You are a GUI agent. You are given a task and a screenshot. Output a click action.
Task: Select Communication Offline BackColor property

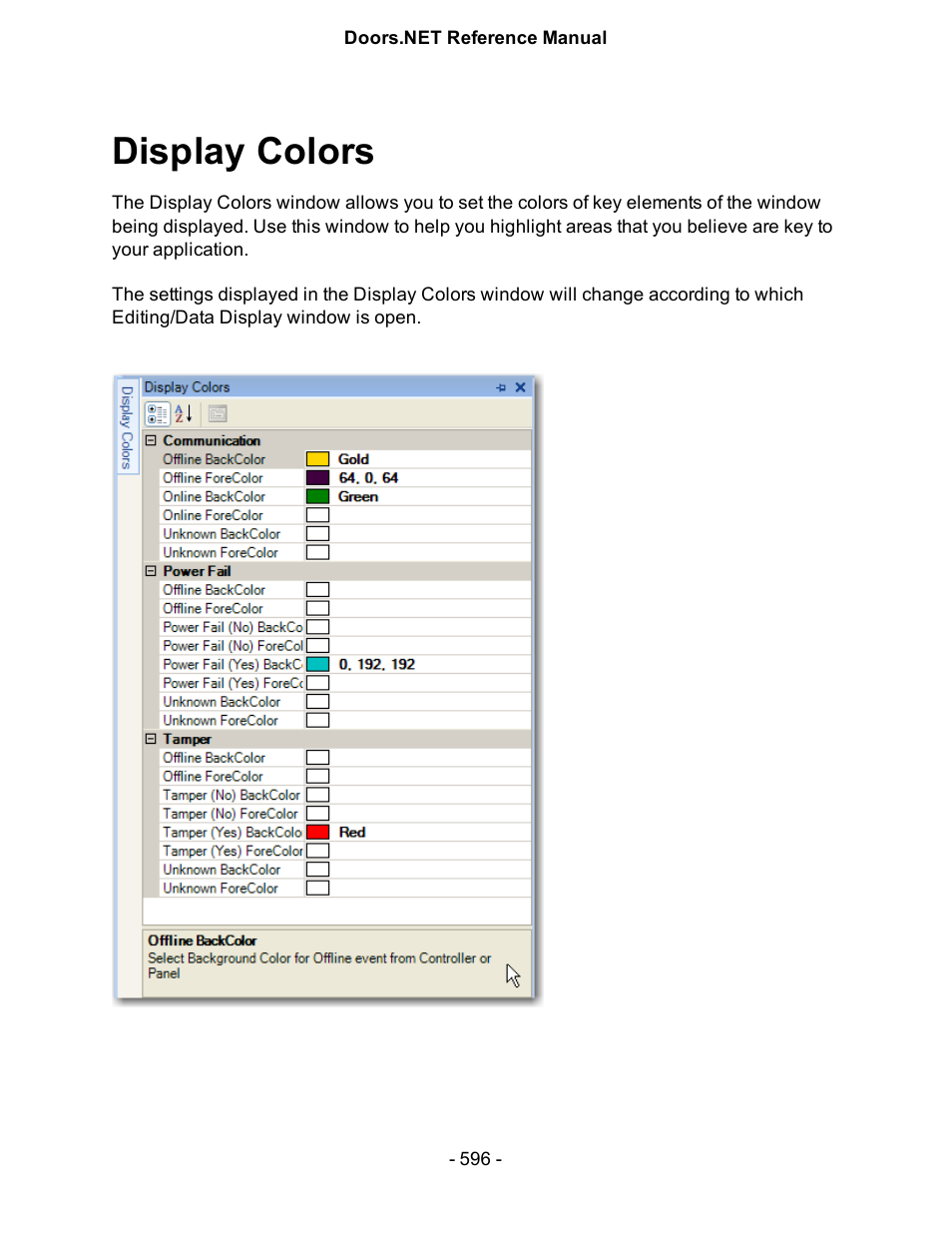[231, 459]
